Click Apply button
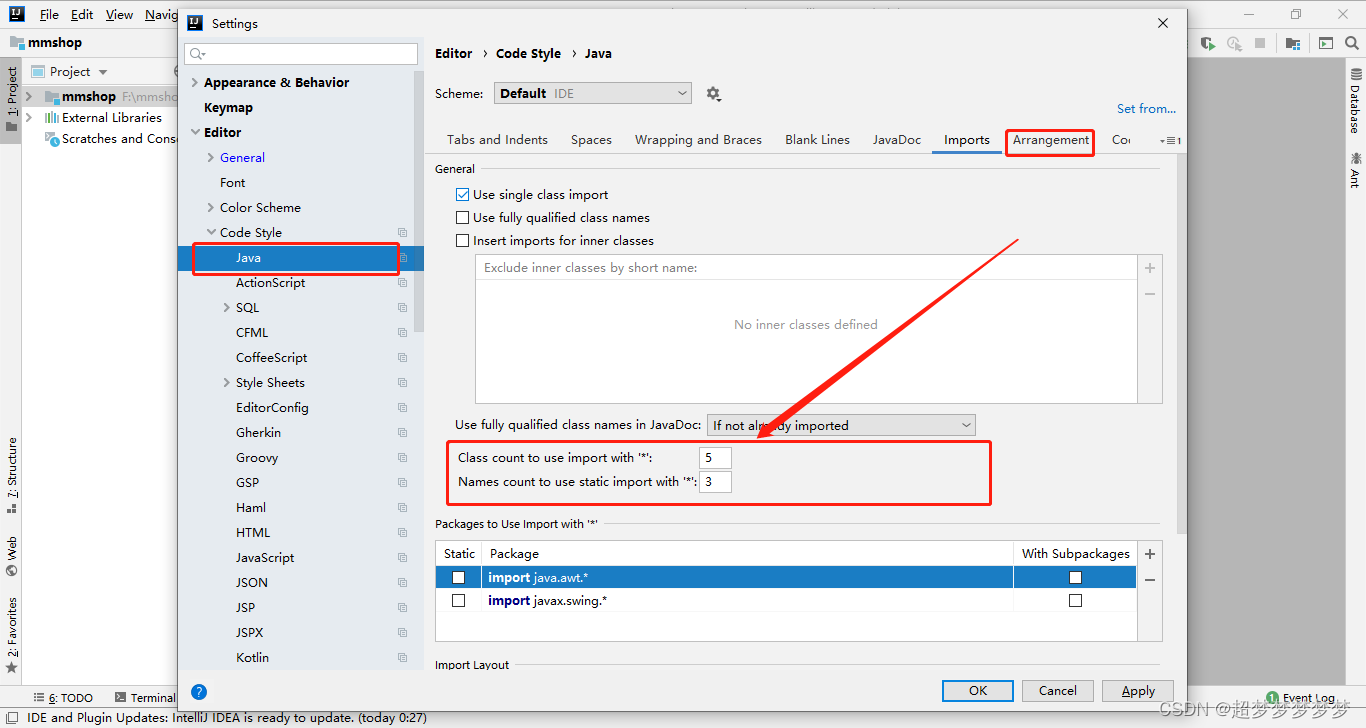1366x728 pixels. point(1138,691)
